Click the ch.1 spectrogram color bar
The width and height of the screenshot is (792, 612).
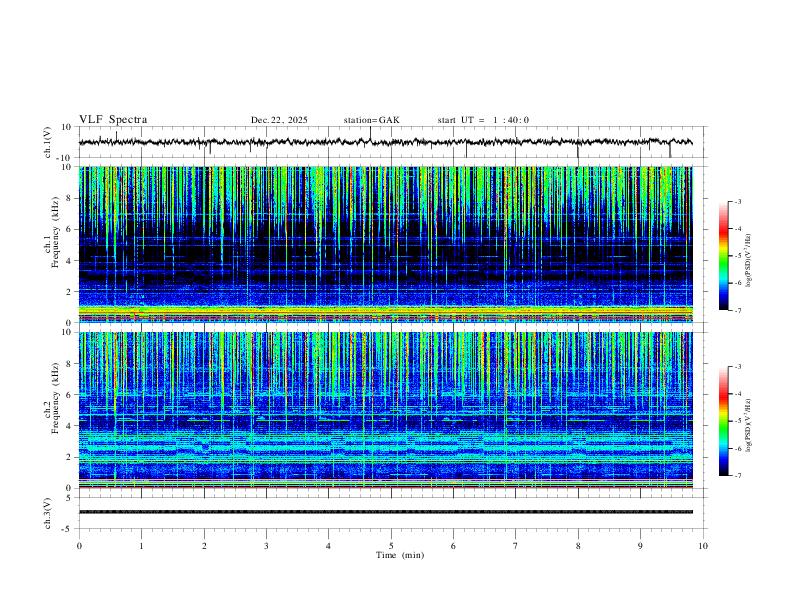pos(724,256)
